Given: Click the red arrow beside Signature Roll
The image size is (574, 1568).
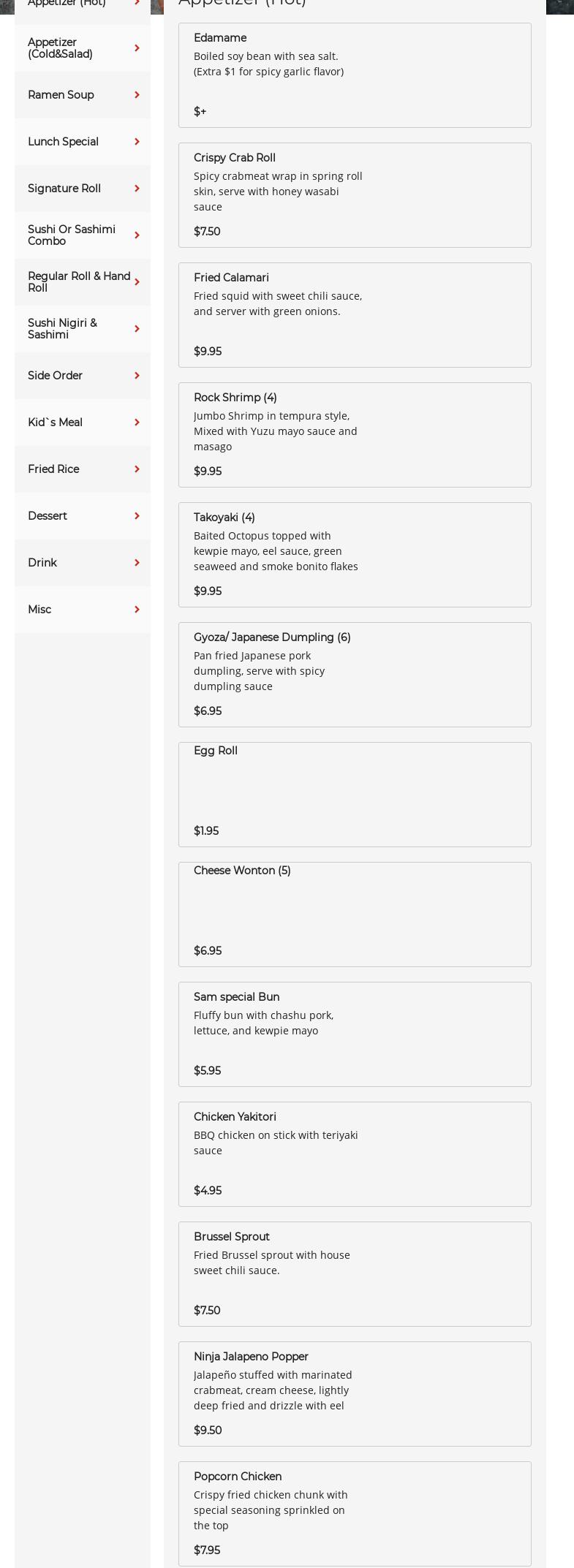Looking at the screenshot, I should pos(137,189).
